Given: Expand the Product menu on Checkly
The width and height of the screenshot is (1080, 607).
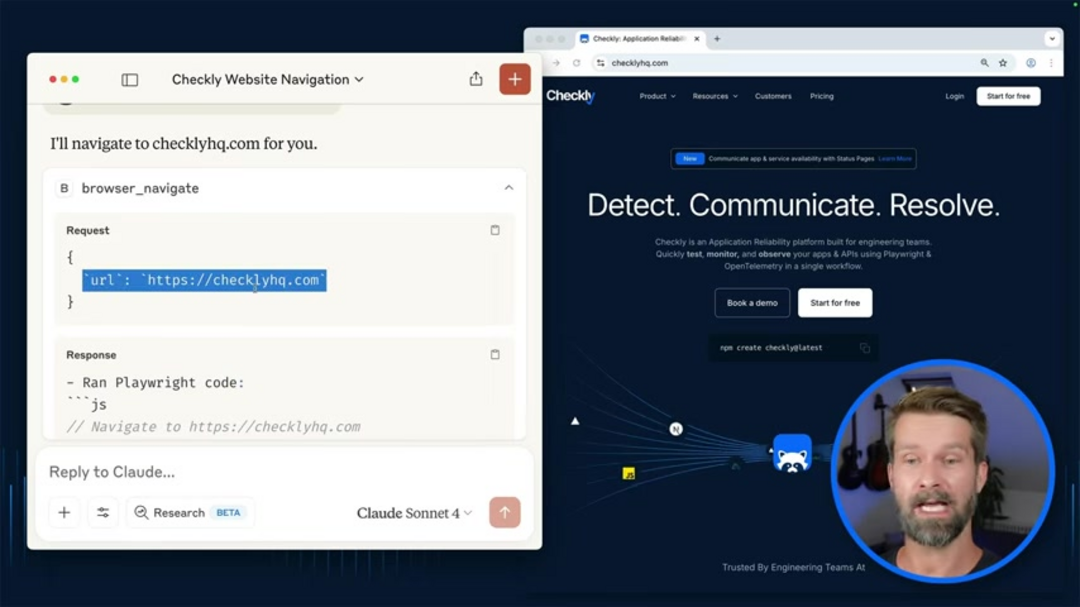Looking at the screenshot, I should pos(657,97).
